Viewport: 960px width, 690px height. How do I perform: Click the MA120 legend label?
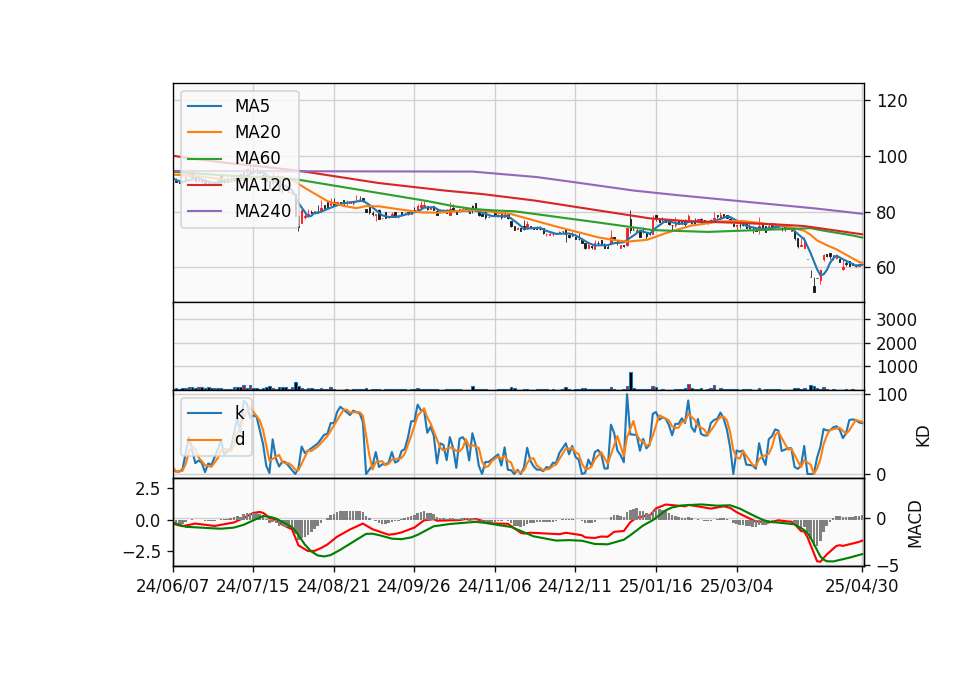(x=263, y=184)
